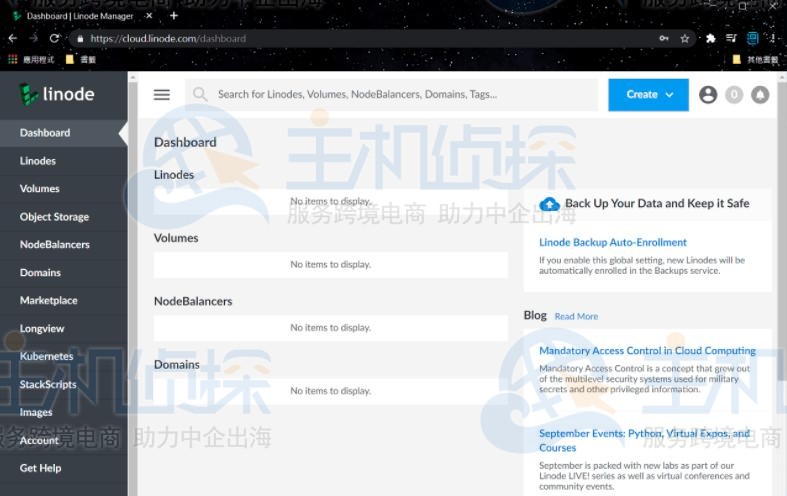This screenshot has height=496, width=787.
Task: Open the bookmarks folder on the left
Action: (x=80, y=59)
